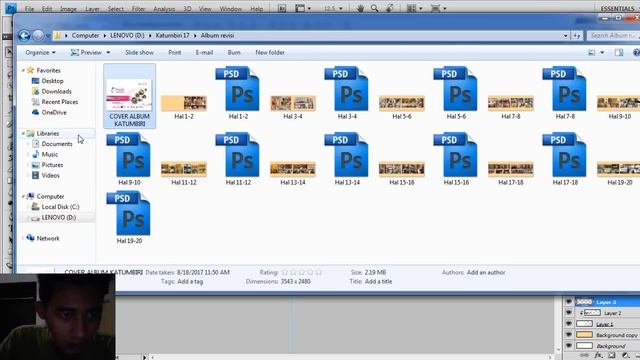The width and height of the screenshot is (640, 360).
Task: Click the ESSENTIALS workspace button
Action: pyautogui.click(x=617, y=9)
